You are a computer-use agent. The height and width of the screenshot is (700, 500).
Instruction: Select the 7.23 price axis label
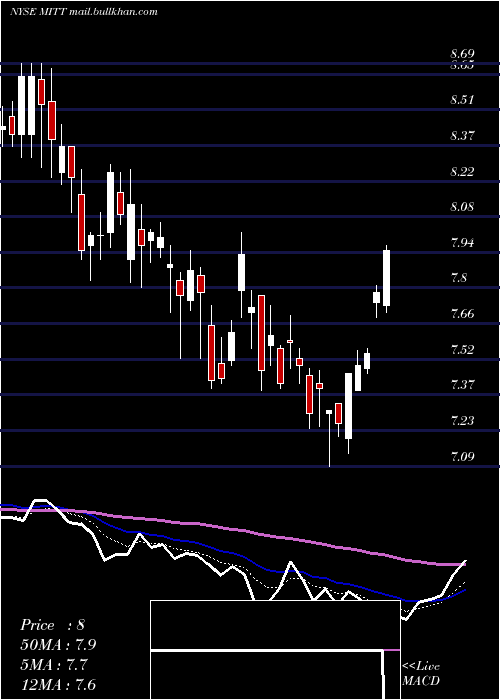point(462,421)
